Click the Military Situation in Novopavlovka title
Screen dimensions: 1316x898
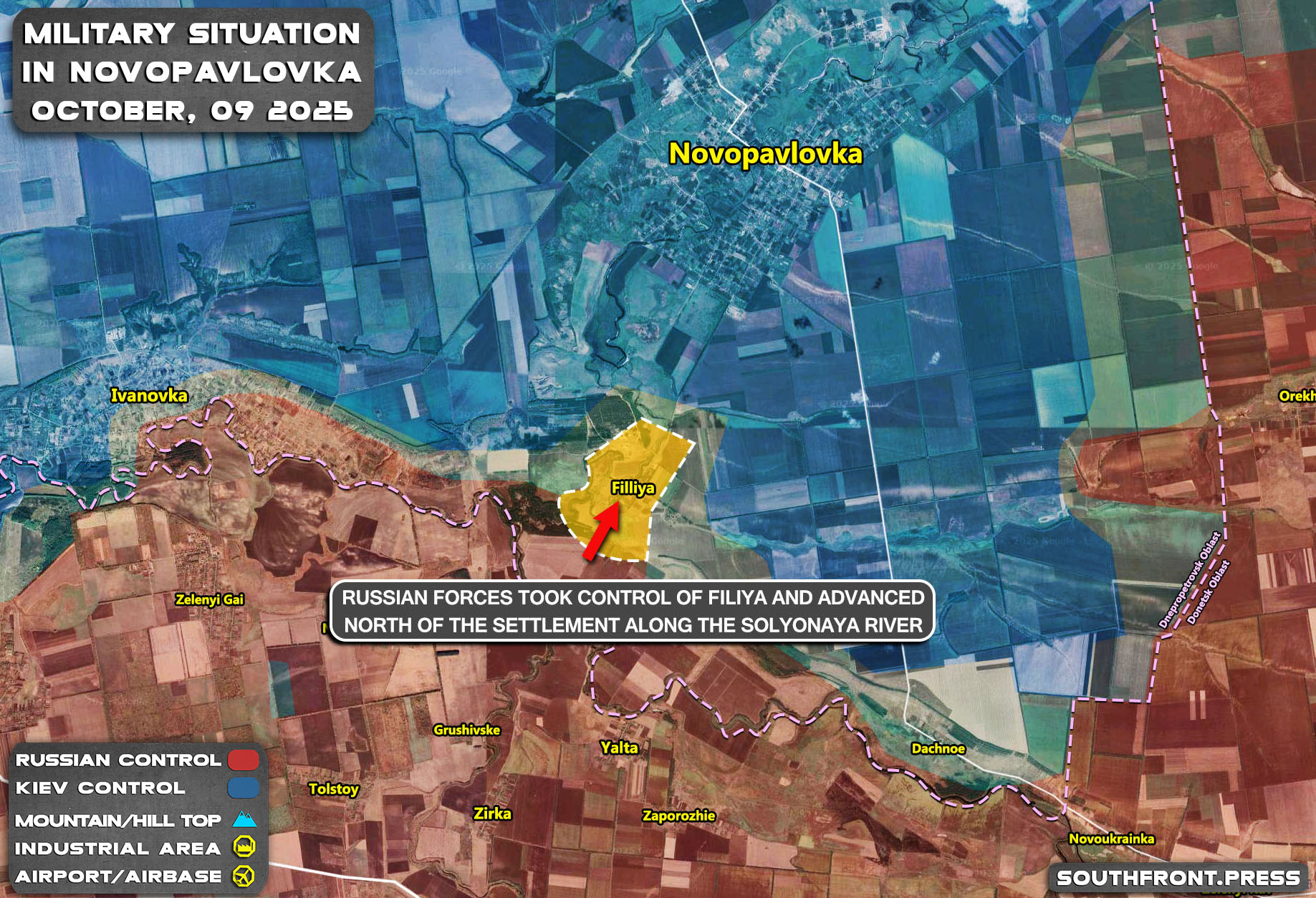pos(192,72)
